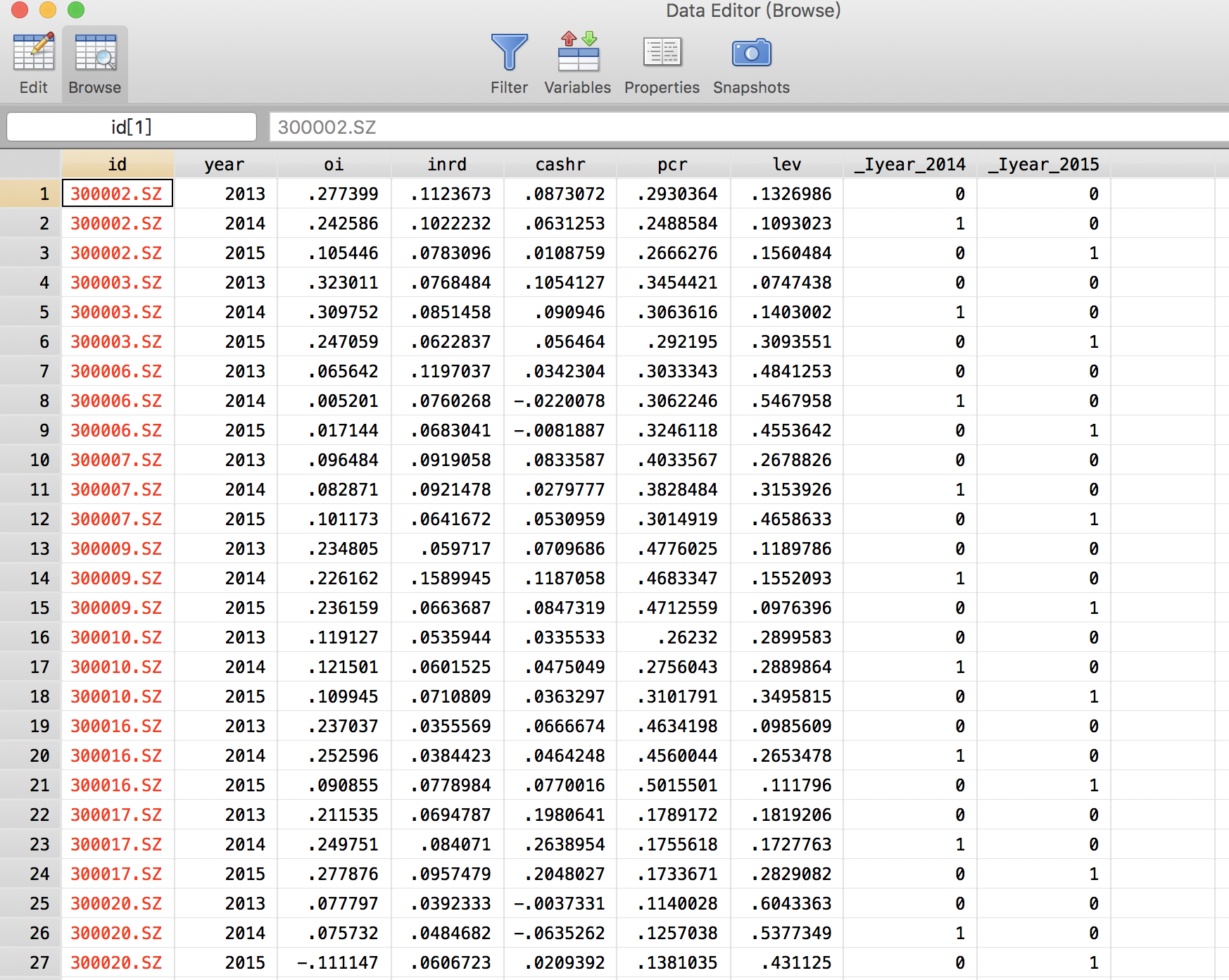
Task: Click id cell 300002.SZ in row 1
Action: point(117,194)
